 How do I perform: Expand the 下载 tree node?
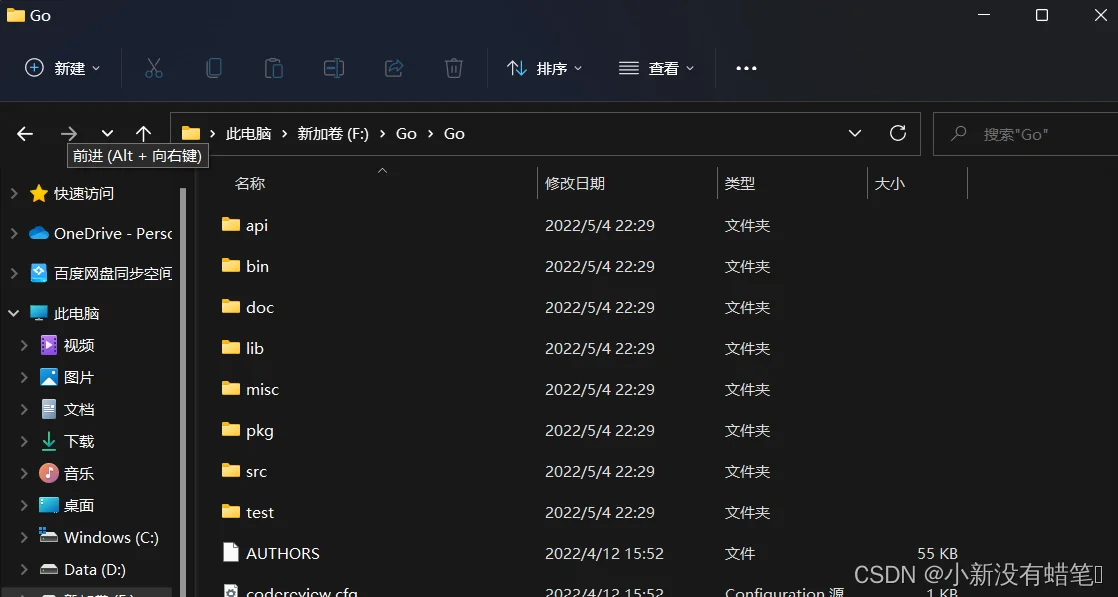[x=24, y=442]
